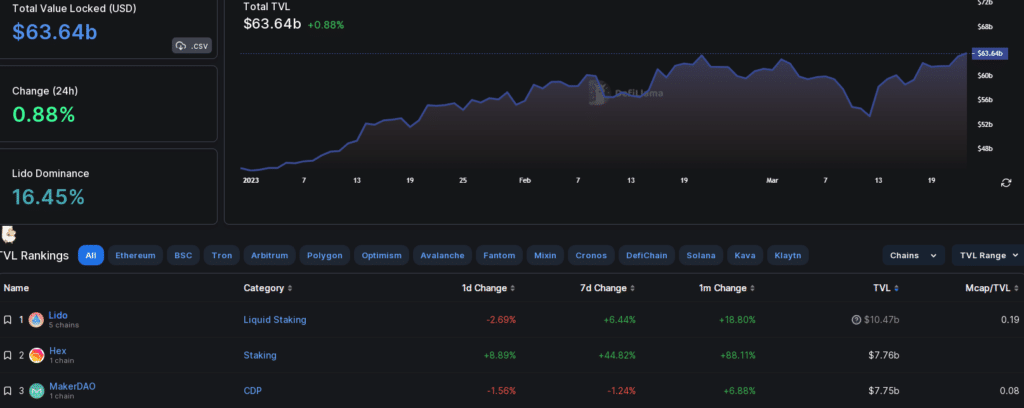
Task: Download the TVL data as .csv
Action: (192, 46)
